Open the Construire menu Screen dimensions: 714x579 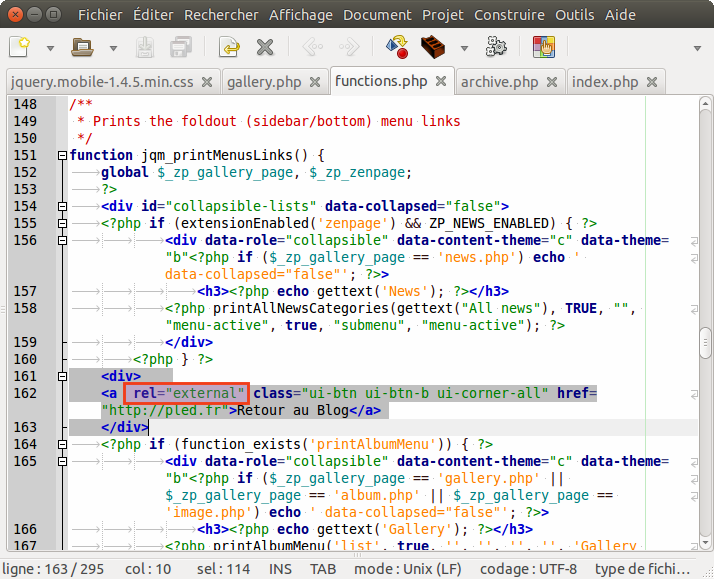509,15
